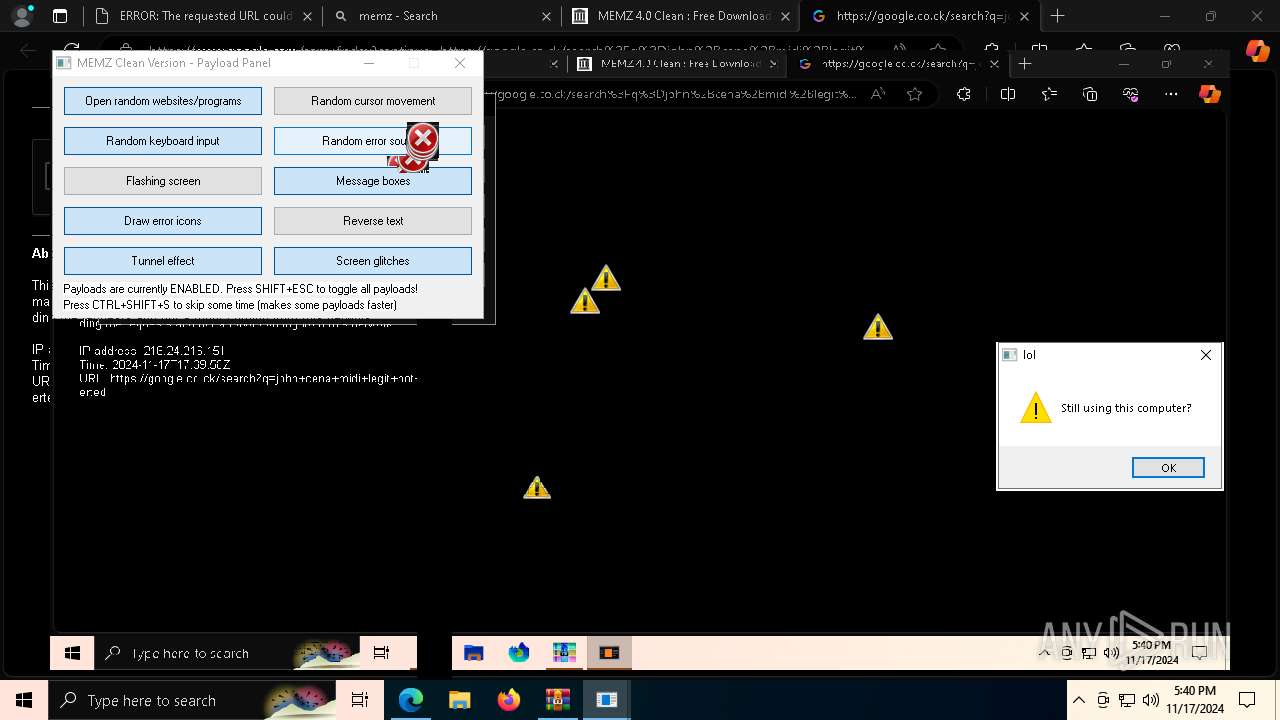Switch to MEMZ 4.0 Clean Free Download tab

click(x=680, y=16)
